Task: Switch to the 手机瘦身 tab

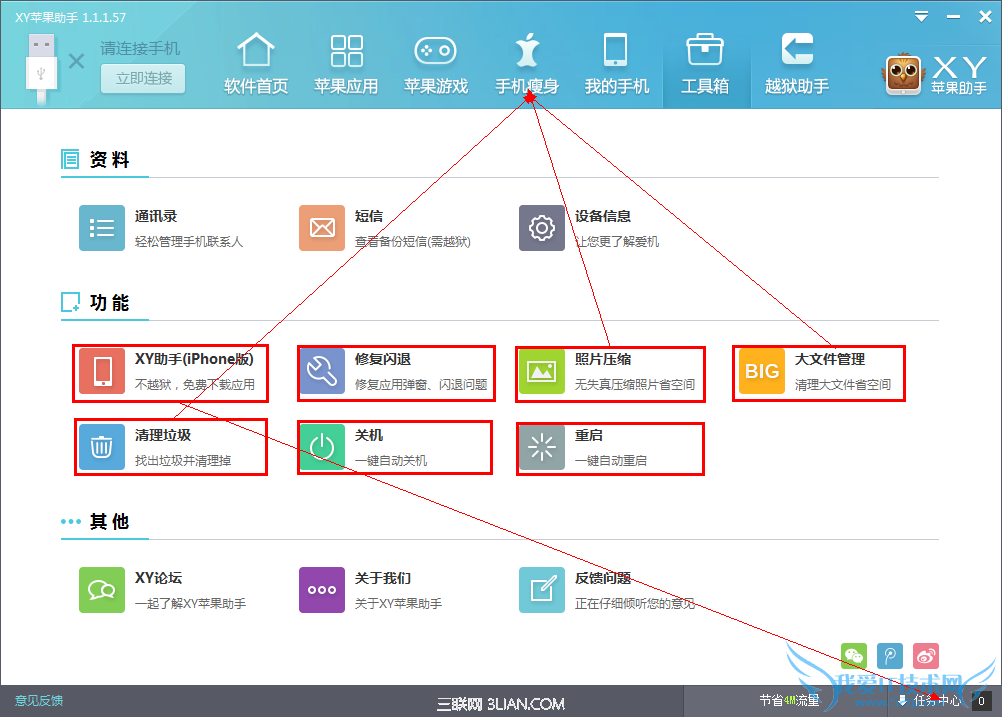Action: (527, 64)
